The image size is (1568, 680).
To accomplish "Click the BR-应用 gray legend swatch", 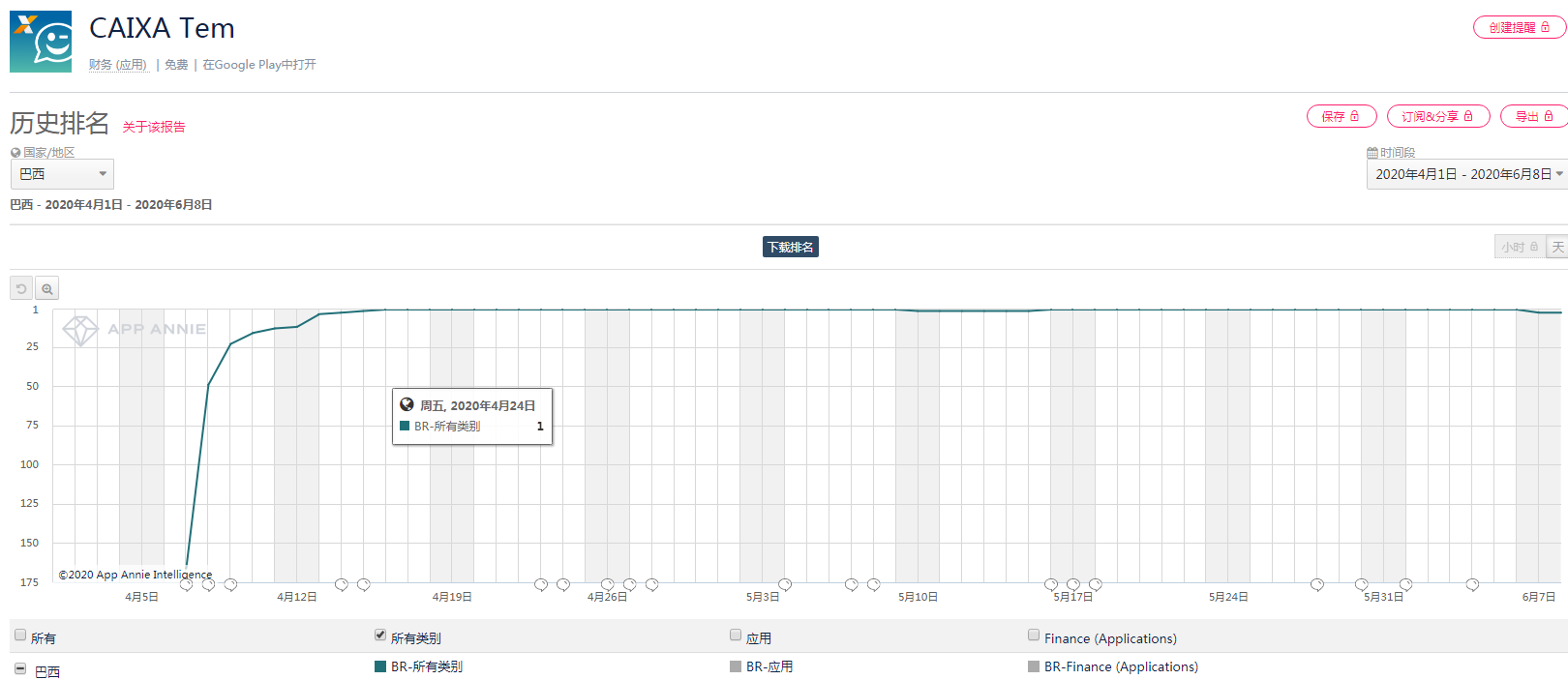I will point(736,666).
